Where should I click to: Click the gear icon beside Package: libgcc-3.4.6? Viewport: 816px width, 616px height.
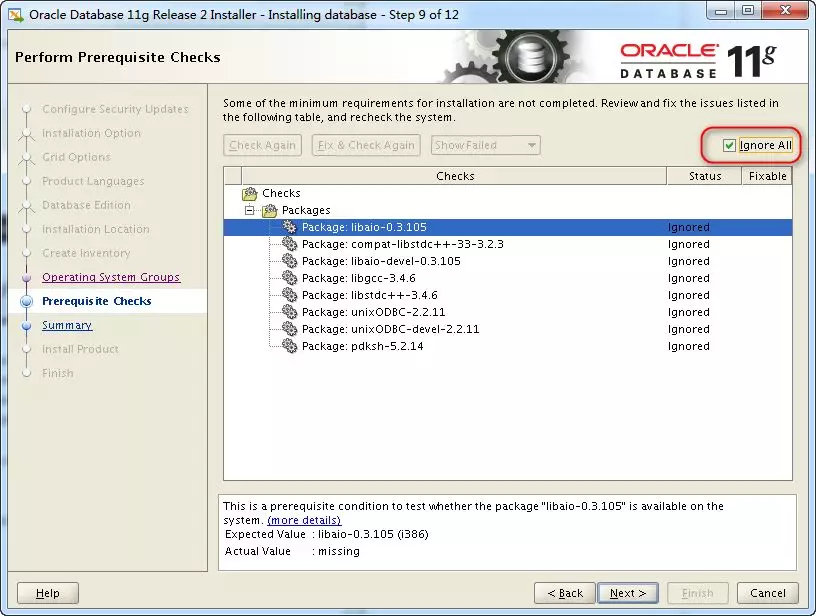[x=289, y=278]
